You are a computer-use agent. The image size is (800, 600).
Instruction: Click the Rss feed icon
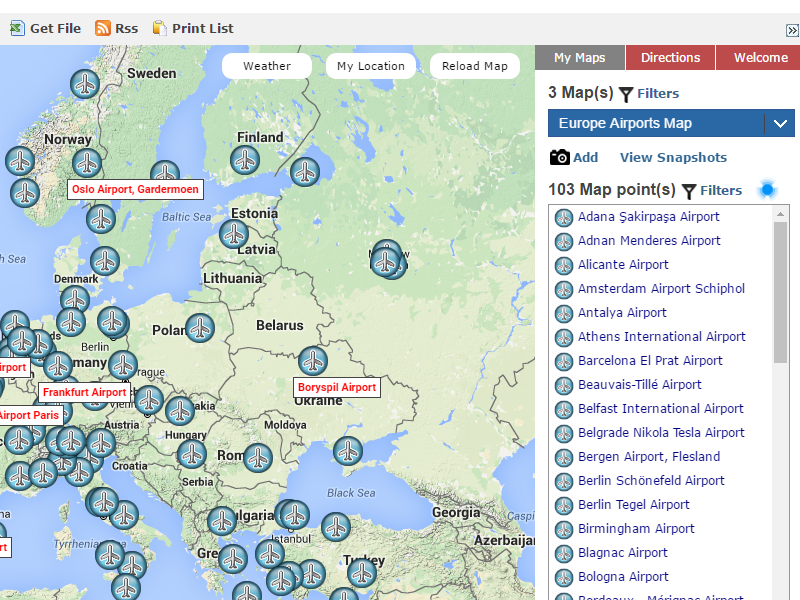[x=103, y=28]
